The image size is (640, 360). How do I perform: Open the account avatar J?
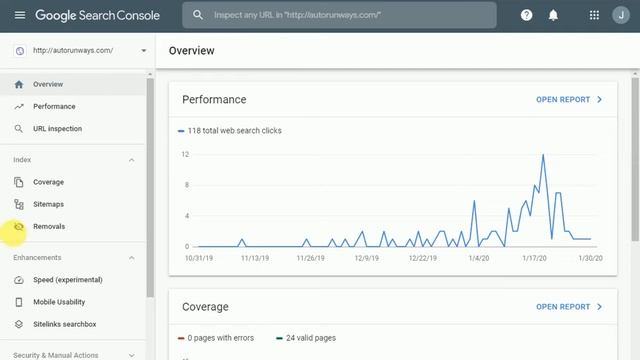coord(620,15)
